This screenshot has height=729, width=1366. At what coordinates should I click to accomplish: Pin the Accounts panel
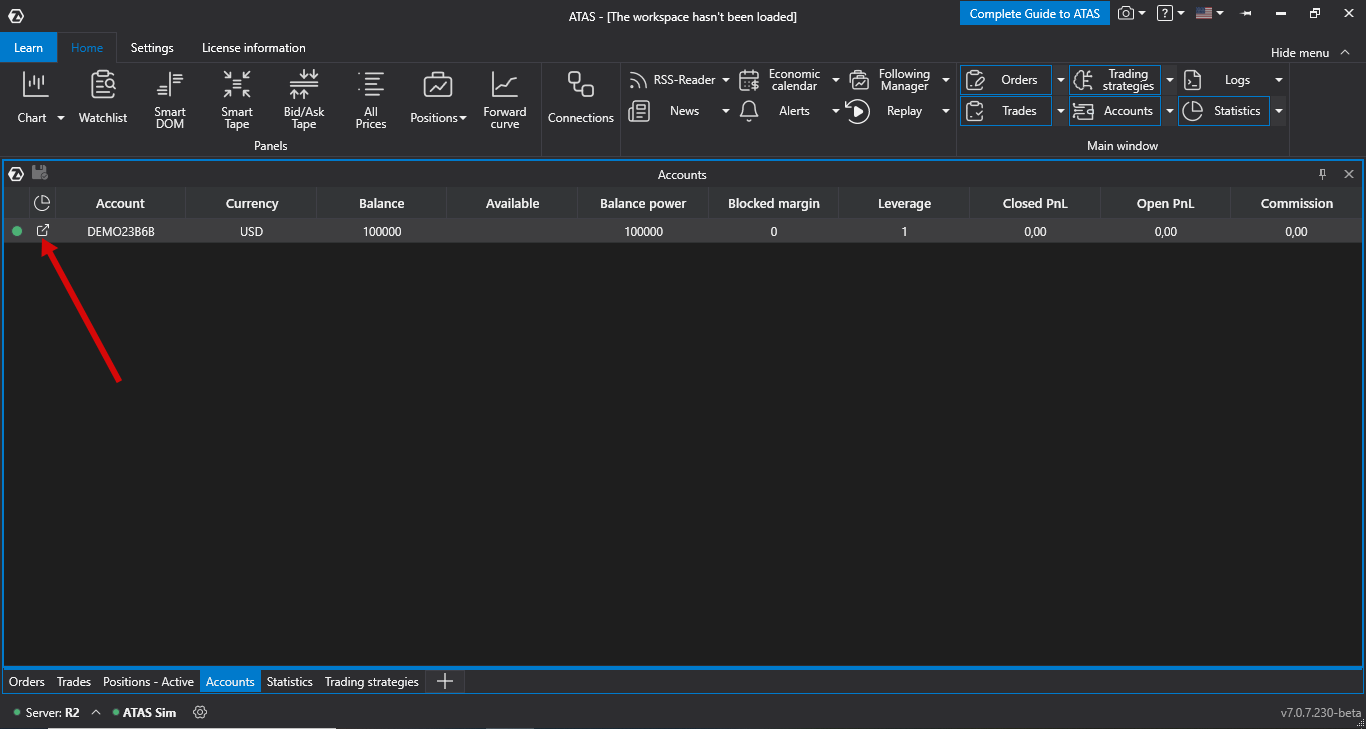tap(1322, 174)
